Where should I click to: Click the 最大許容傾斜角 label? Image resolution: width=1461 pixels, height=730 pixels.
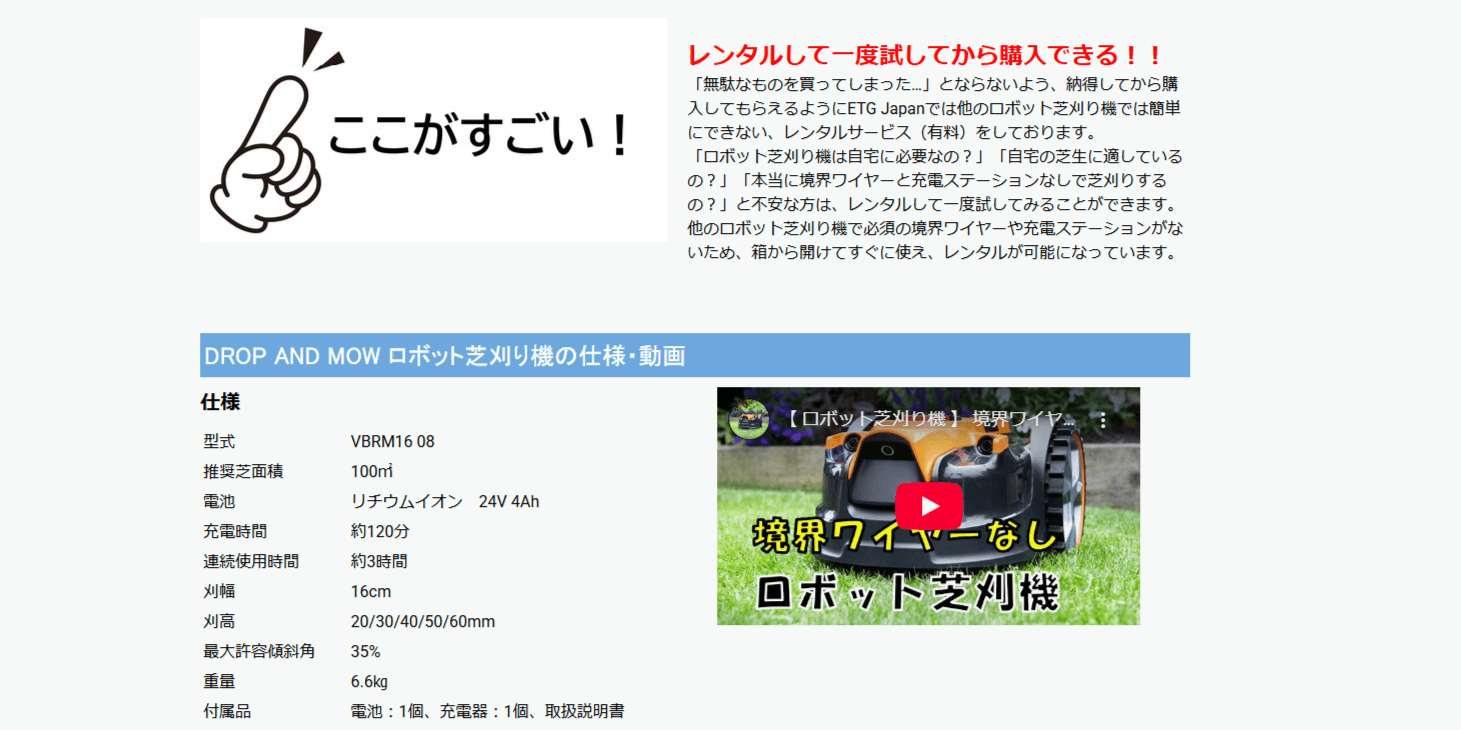(259, 651)
